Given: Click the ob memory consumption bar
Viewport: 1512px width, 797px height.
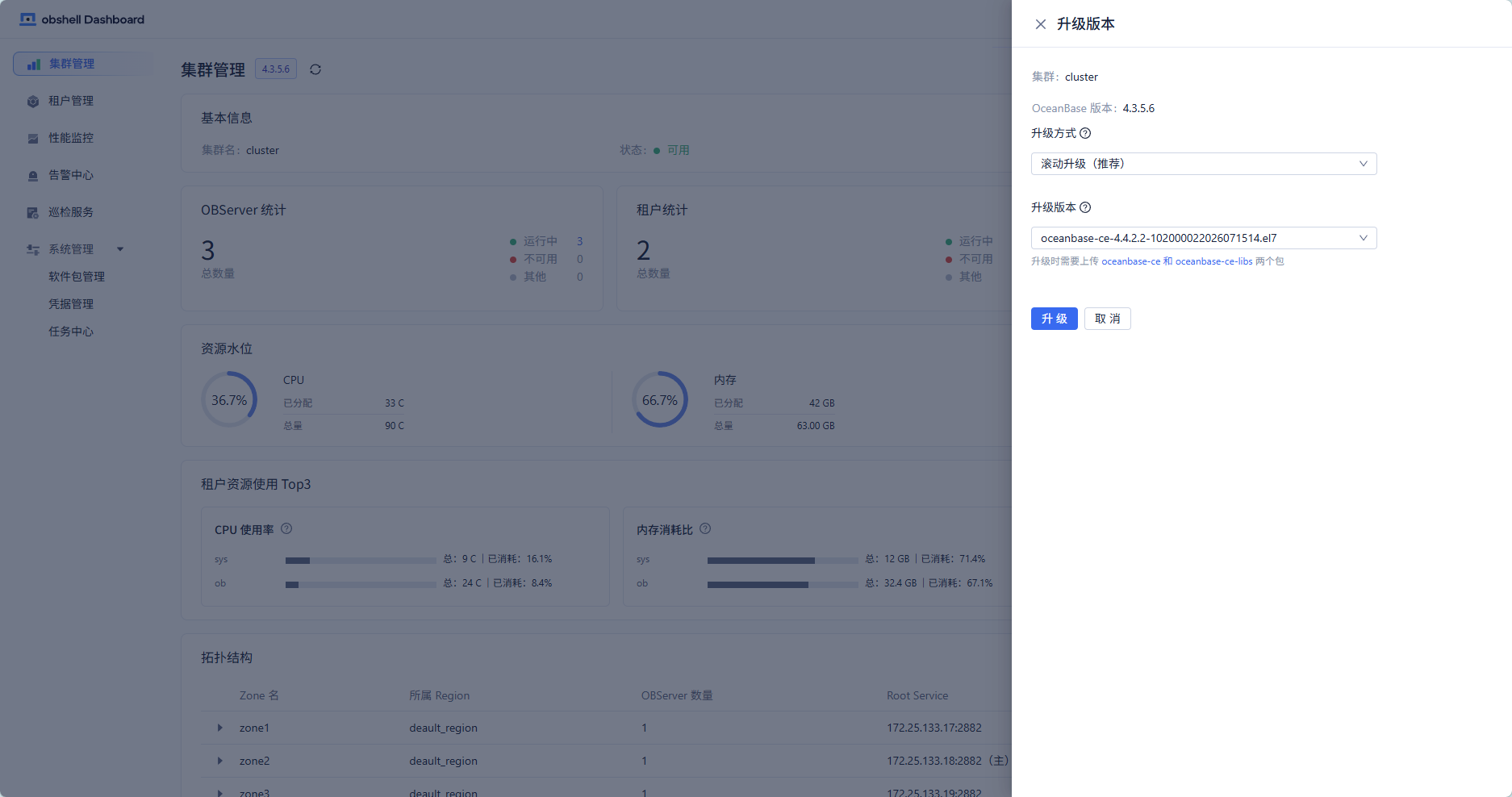Looking at the screenshot, I should pyautogui.click(x=783, y=584).
